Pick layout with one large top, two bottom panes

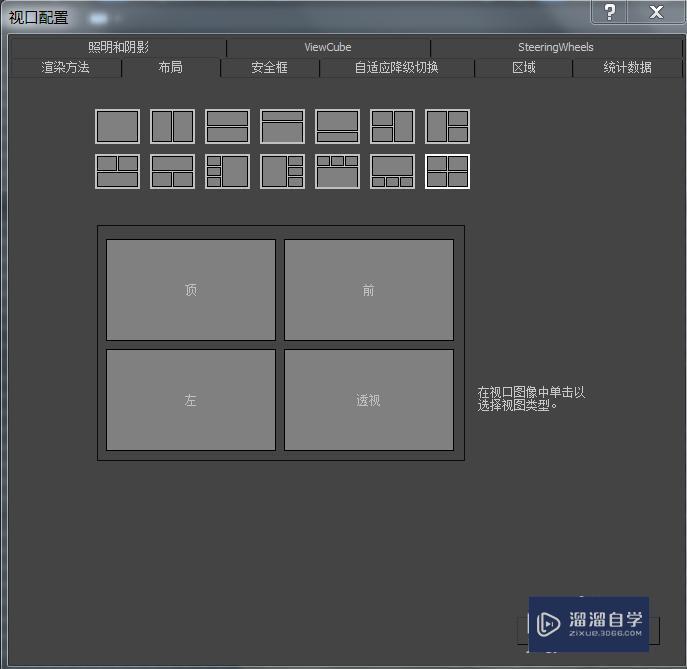tap(172, 171)
